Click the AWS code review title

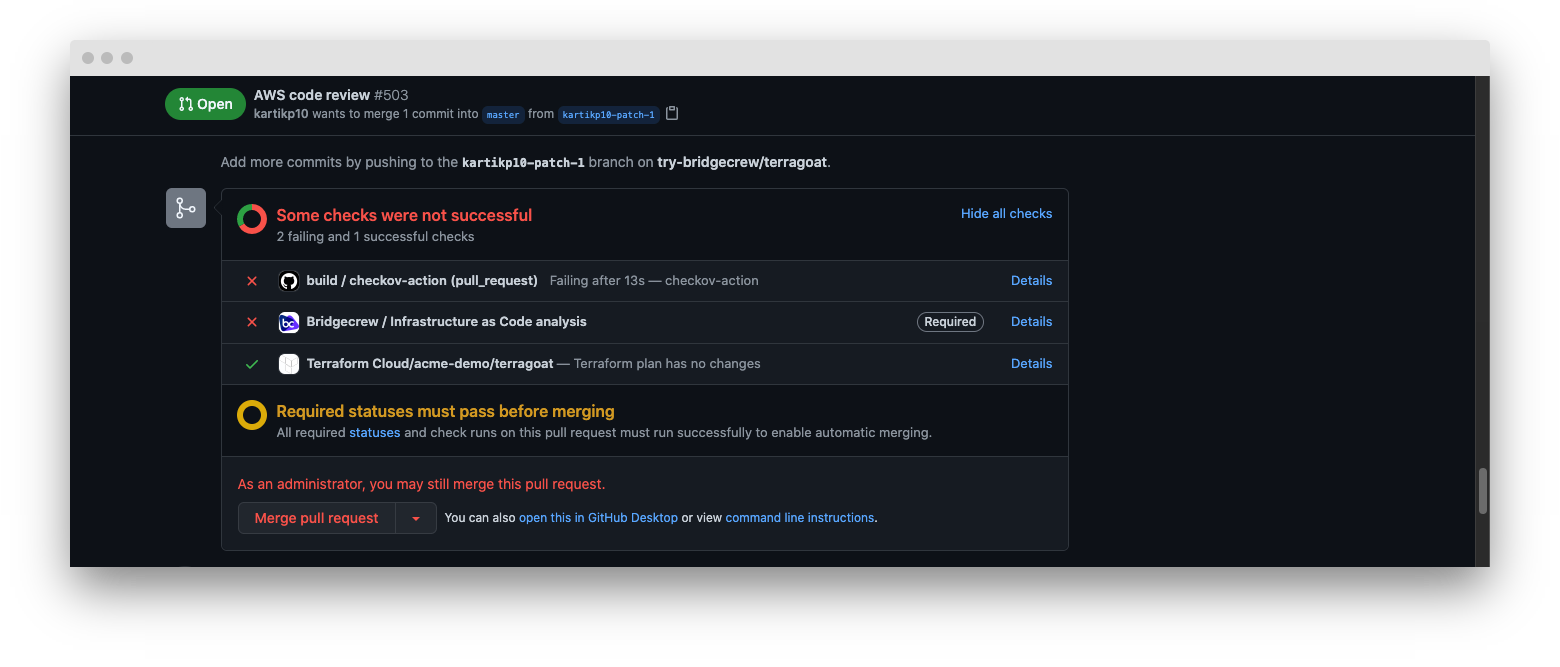(x=312, y=95)
